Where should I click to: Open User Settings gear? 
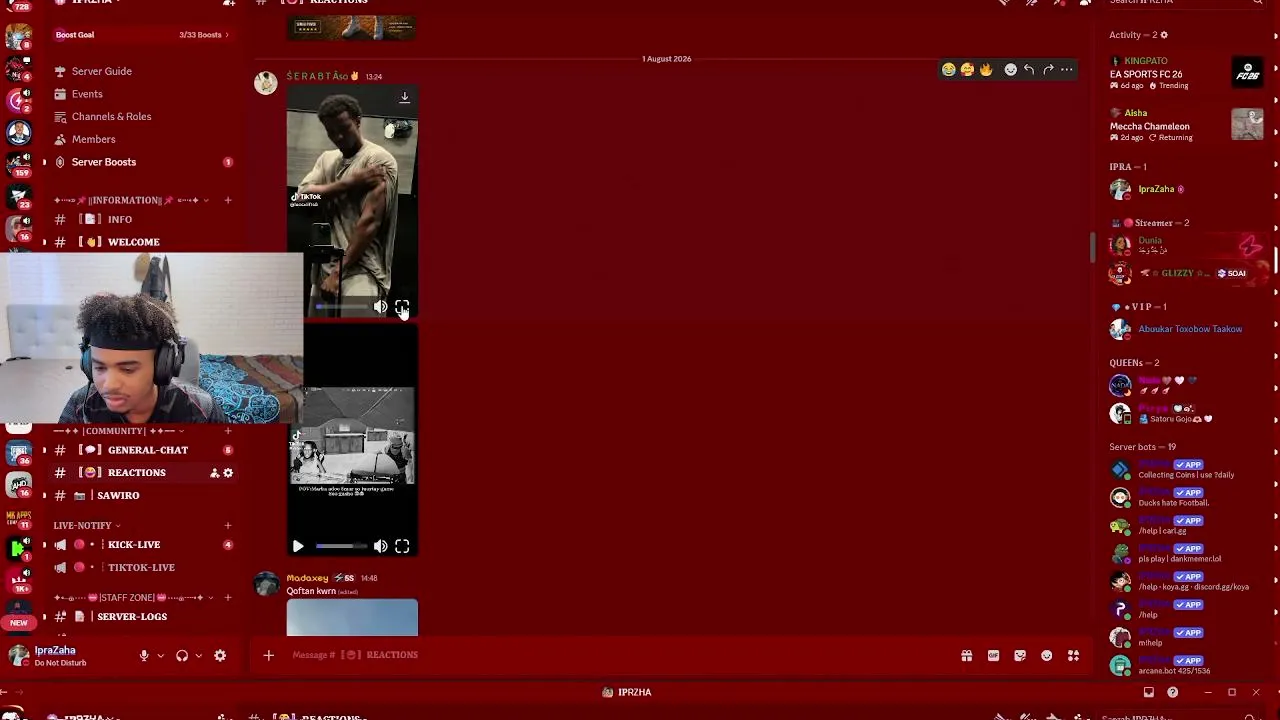point(220,656)
